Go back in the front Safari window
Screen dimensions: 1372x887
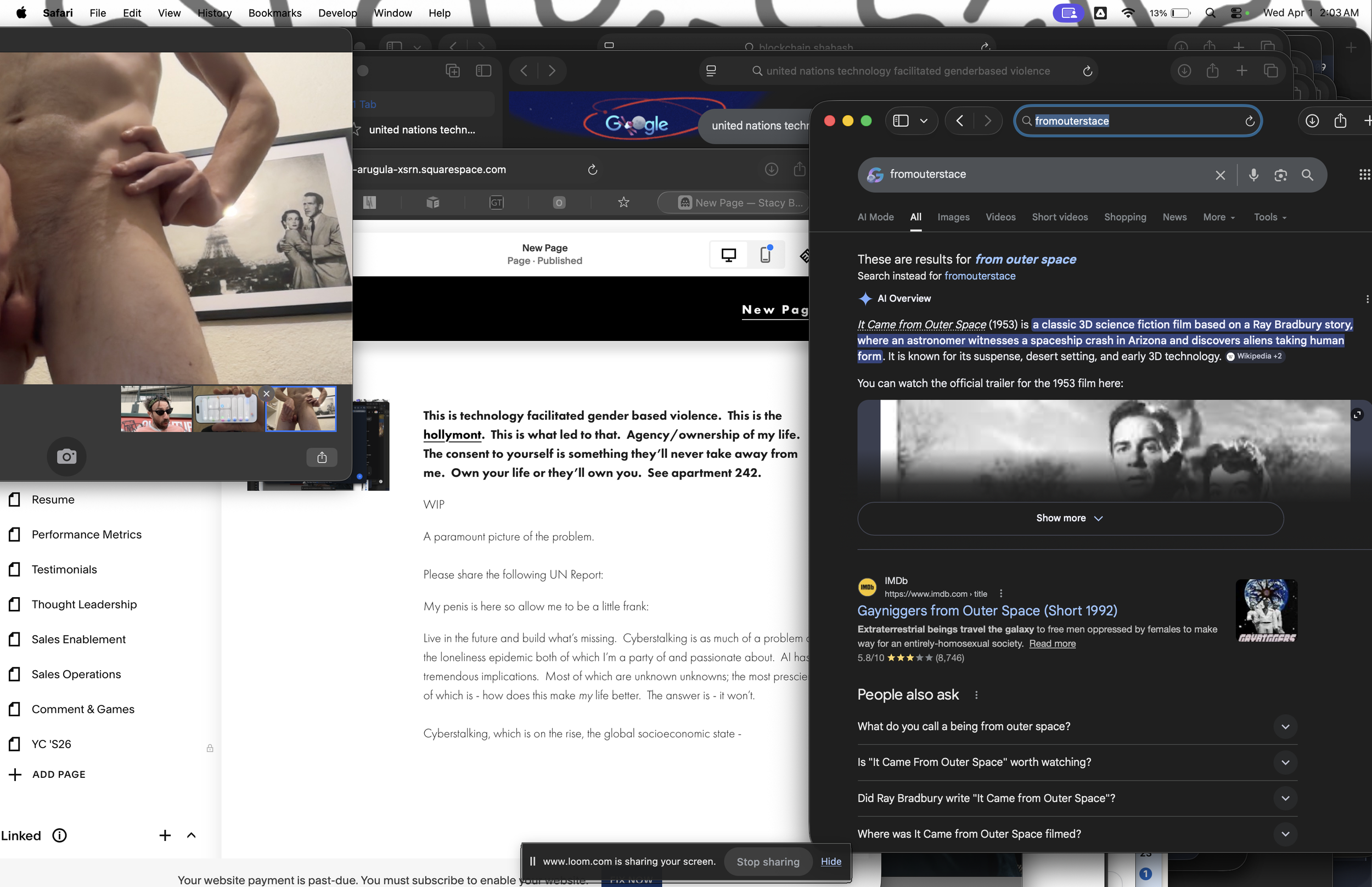960,121
